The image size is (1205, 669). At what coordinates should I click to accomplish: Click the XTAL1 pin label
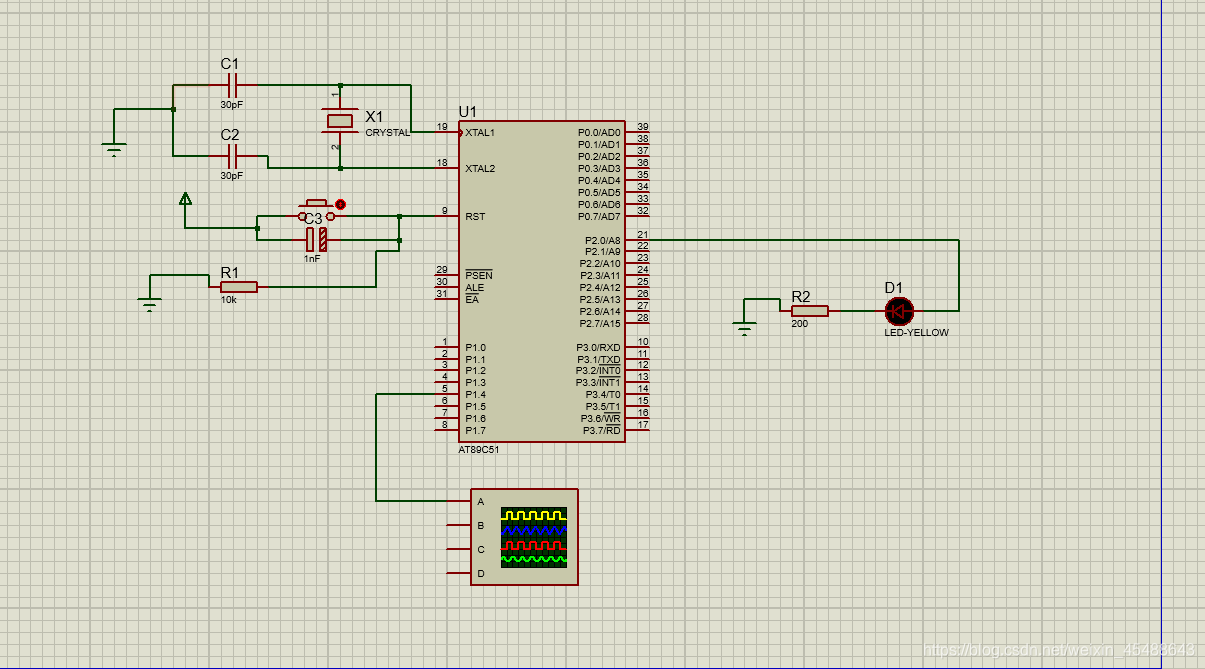480,133
